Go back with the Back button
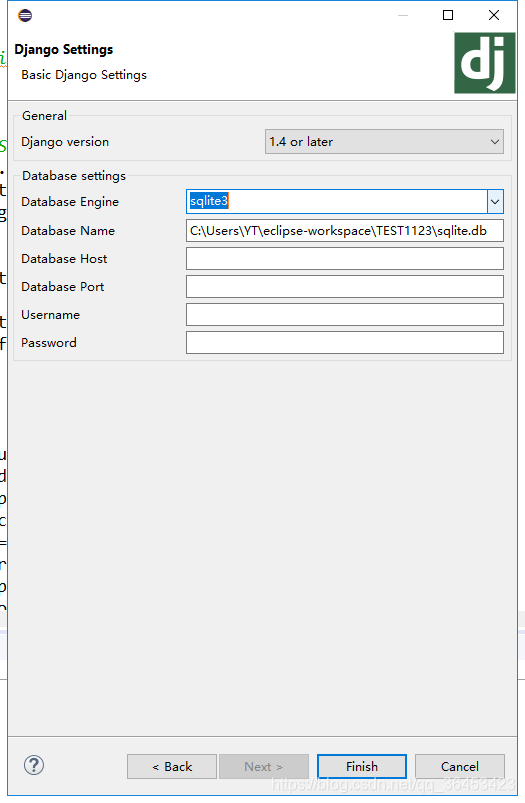The width and height of the screenshot is (525, 803). click(x=172, y=767)
